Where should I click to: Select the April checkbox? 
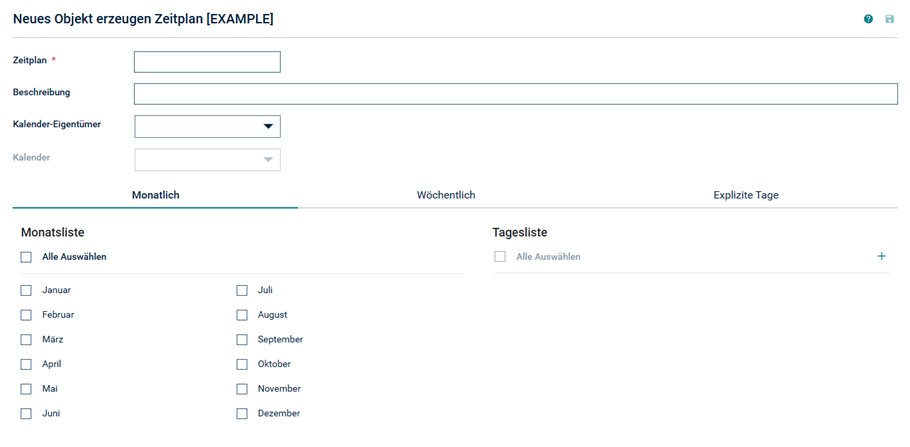coord(26,365)
